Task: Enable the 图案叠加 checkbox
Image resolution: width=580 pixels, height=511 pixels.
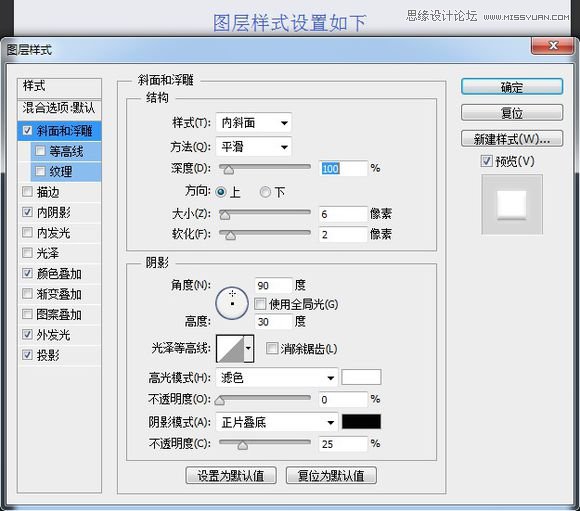Action: point(27,314)
